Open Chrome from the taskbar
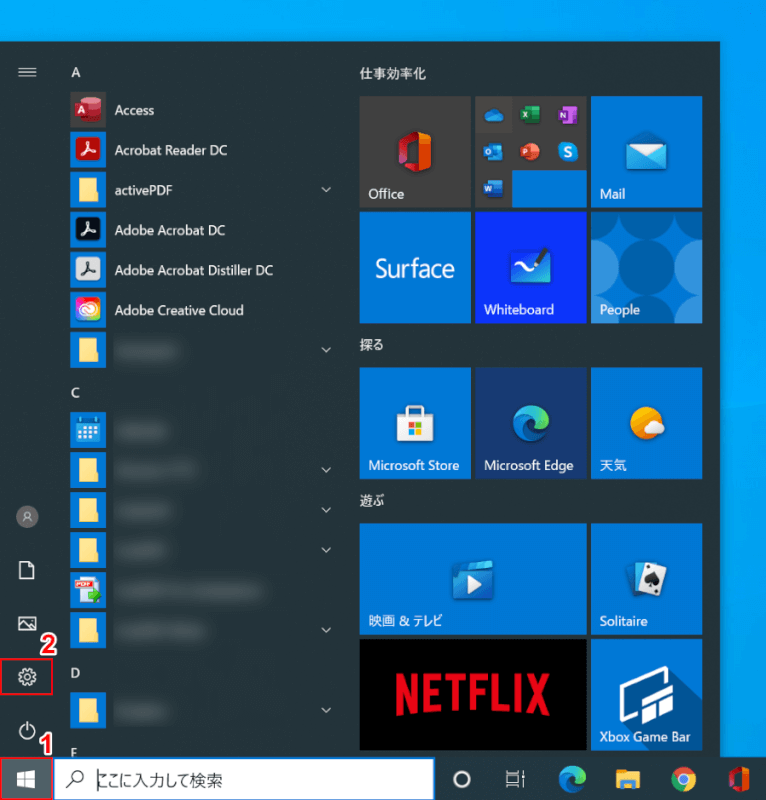 [x=684, y=780]
